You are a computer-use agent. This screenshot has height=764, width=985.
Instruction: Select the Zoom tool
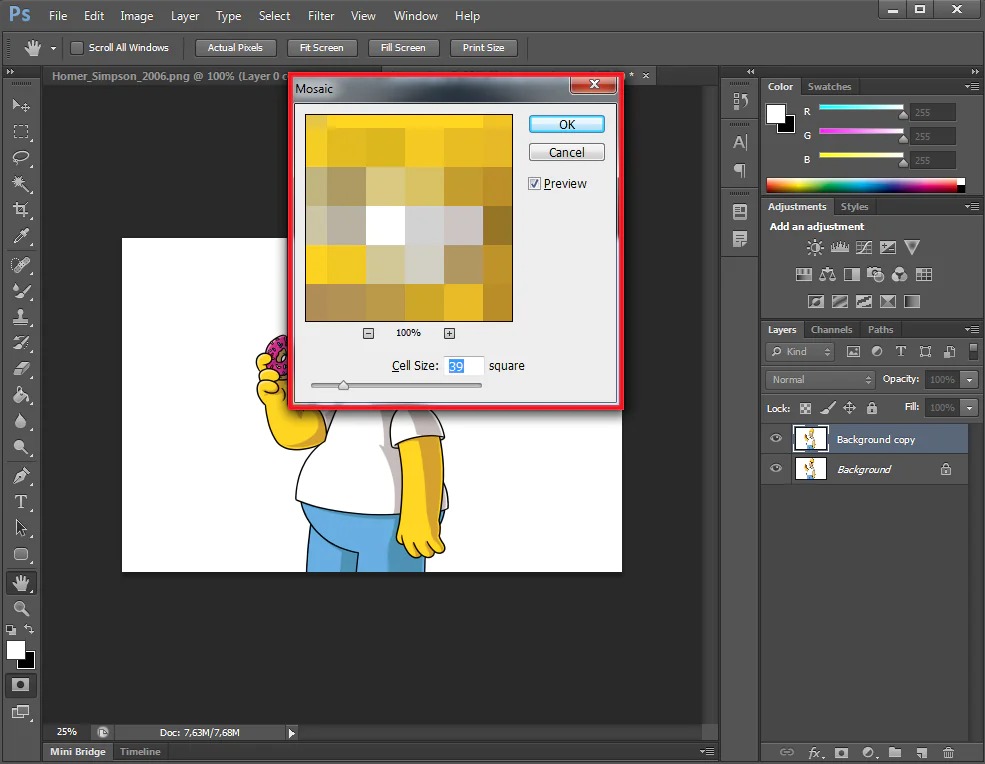pos(21,608)
